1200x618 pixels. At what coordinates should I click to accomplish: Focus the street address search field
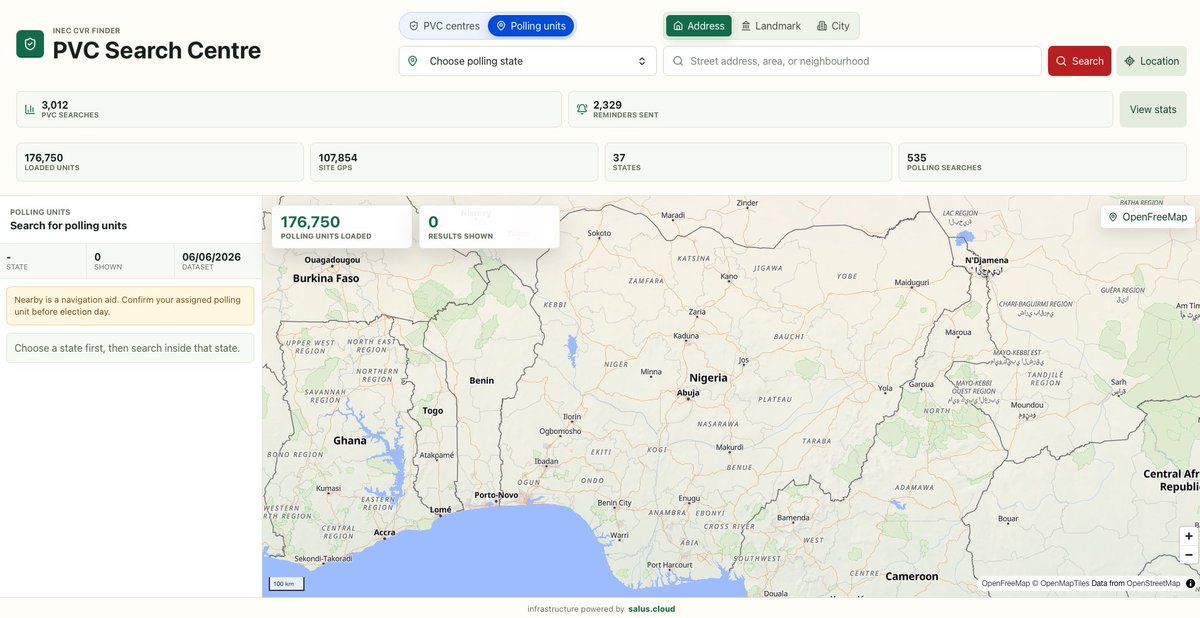coord(852,61)
